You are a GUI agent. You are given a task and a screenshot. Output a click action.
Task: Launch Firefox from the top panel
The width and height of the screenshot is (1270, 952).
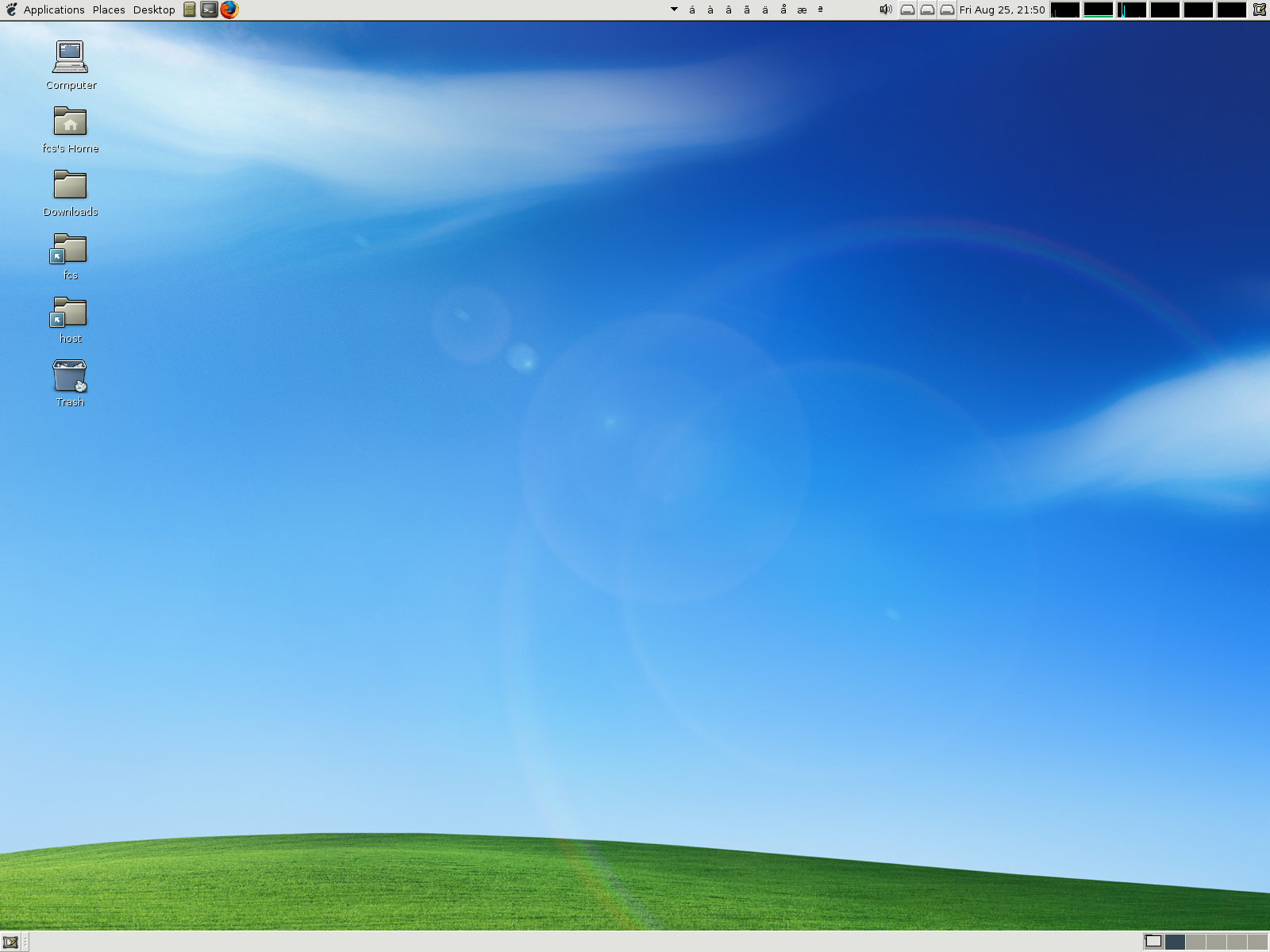[229, 10]
